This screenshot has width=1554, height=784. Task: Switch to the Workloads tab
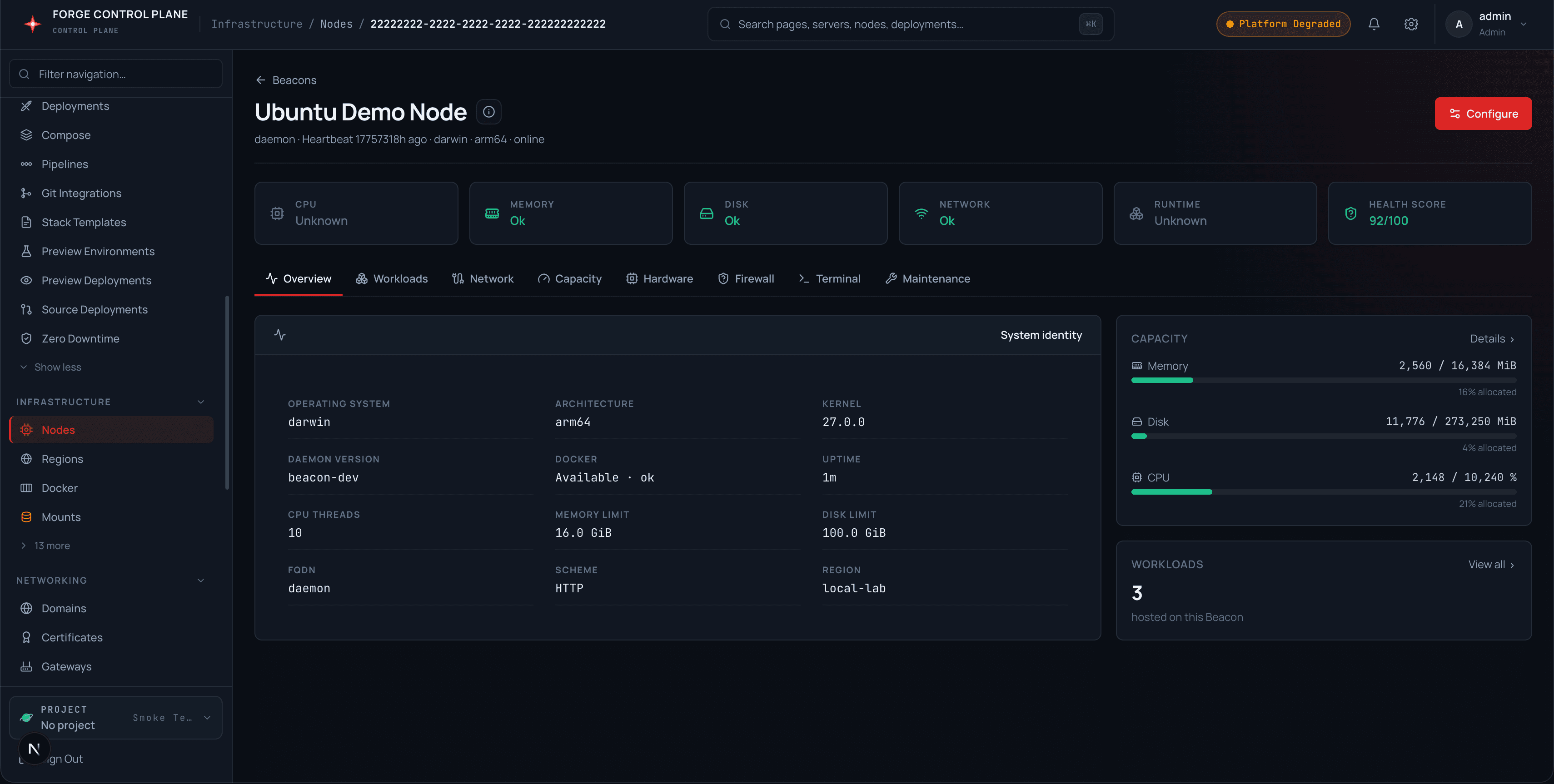(392, 278)
